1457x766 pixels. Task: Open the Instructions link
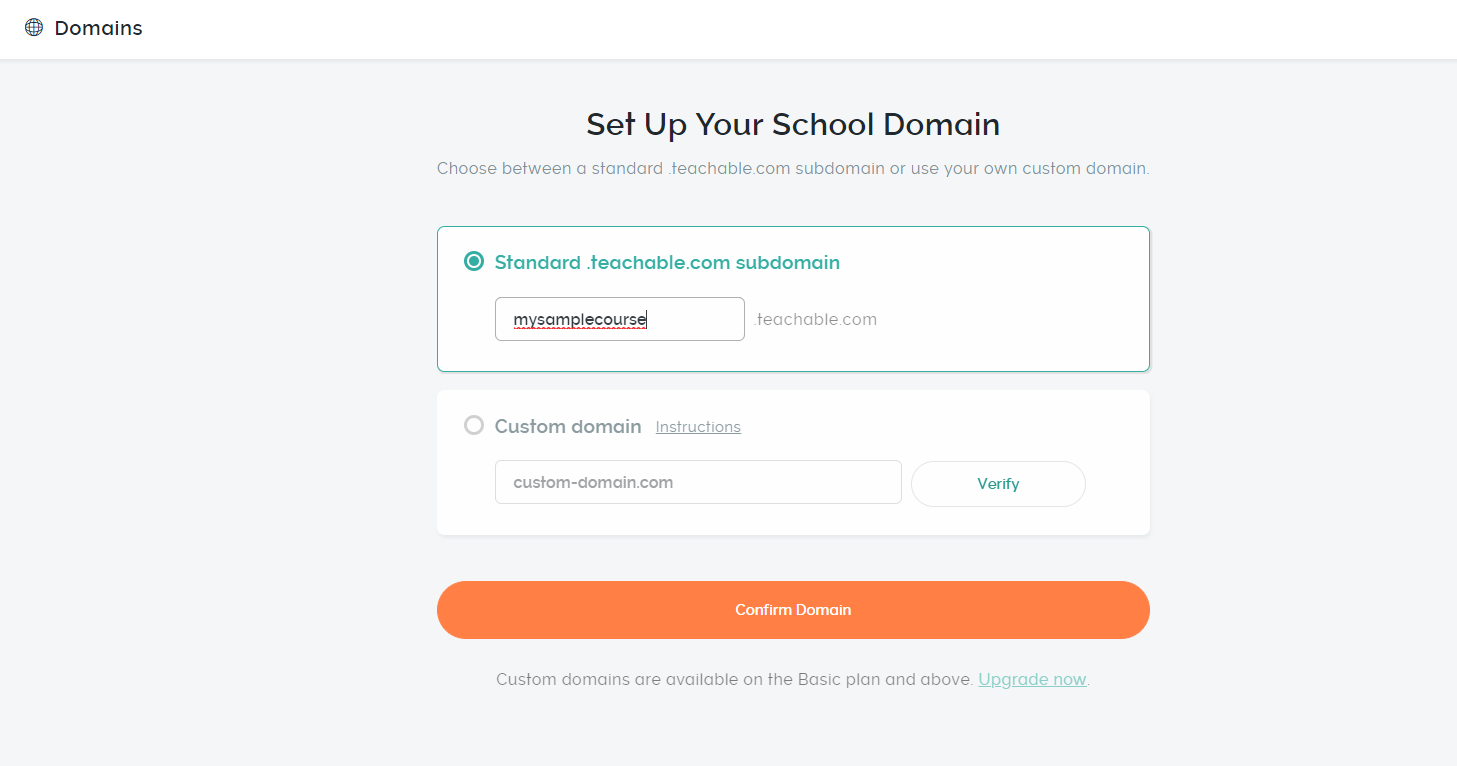click(x=698, y=427)
